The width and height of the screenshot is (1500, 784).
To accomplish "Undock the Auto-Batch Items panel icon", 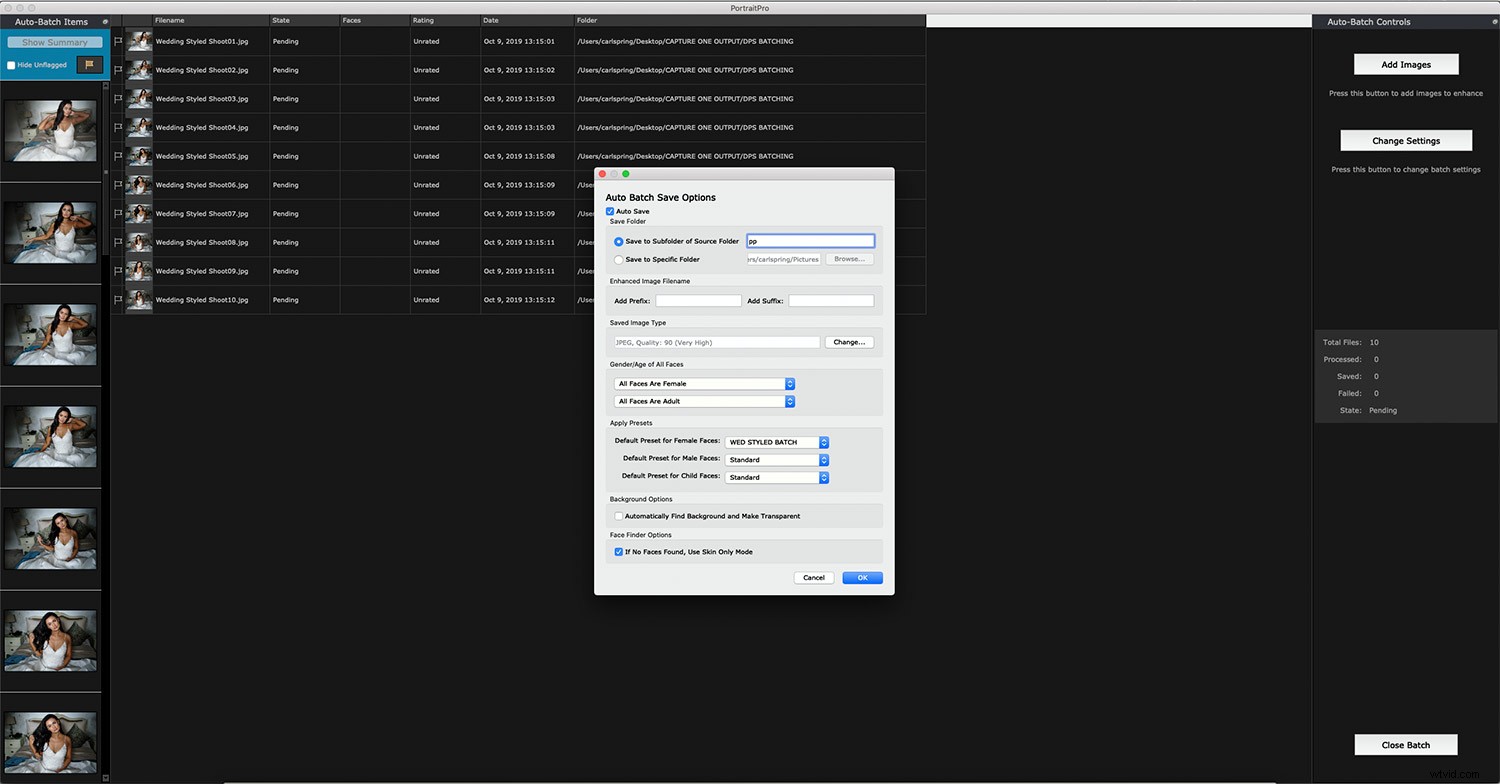I will 105,21.
